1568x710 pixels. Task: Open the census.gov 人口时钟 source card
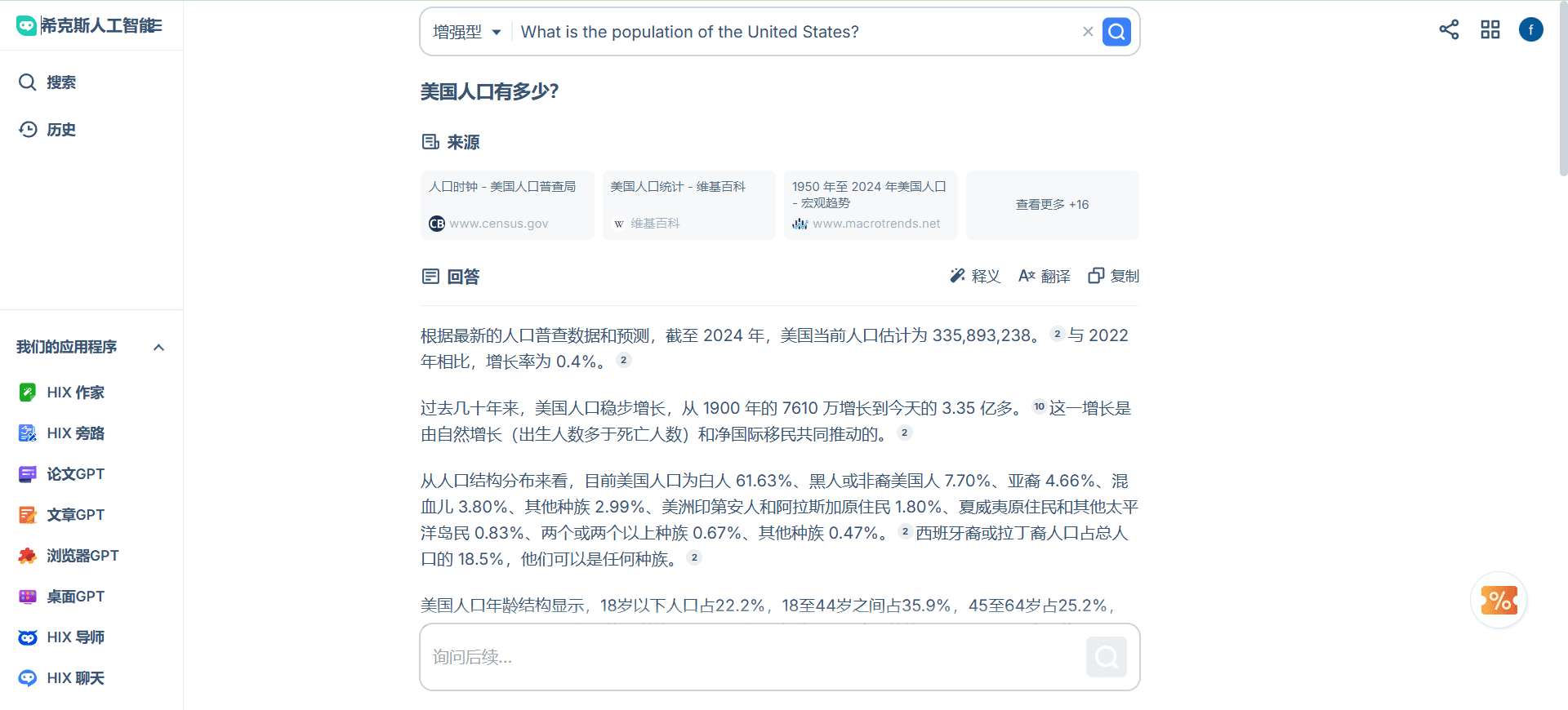point(507,205)
